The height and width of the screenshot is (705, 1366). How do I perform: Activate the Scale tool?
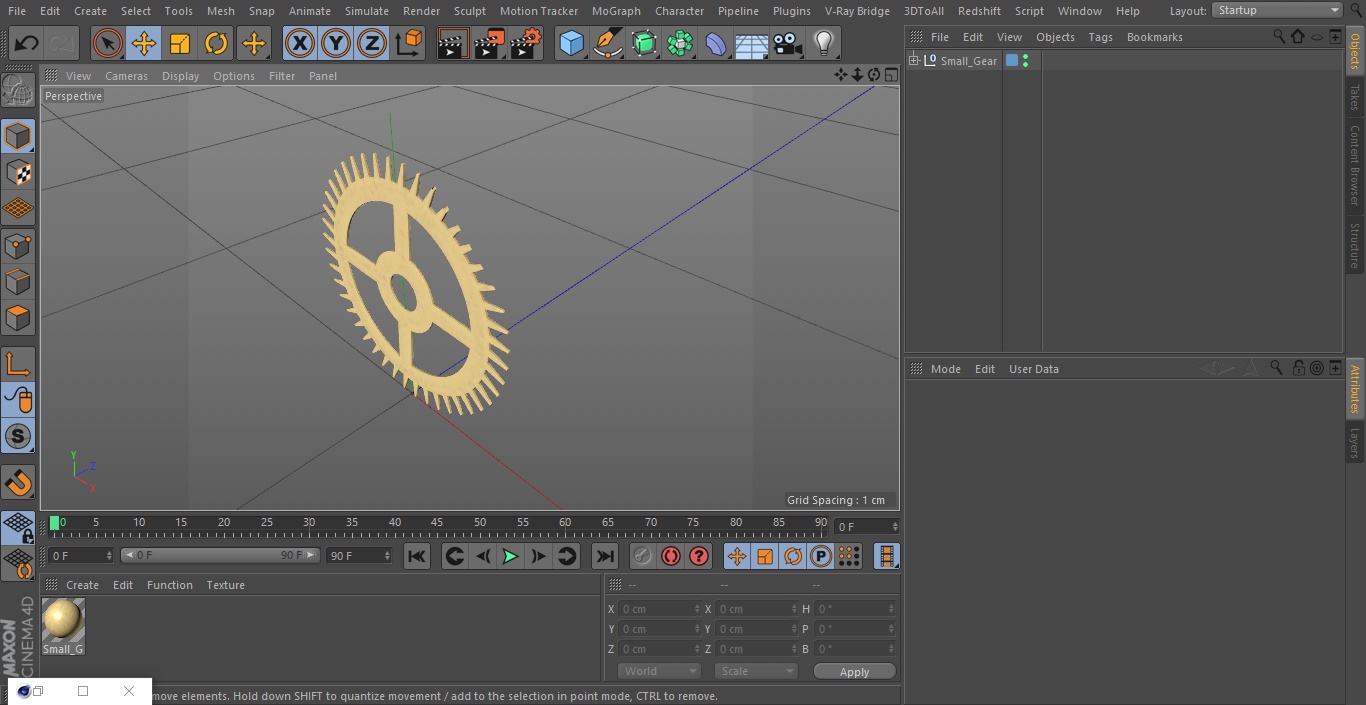pyautogui.click(x=180, y=44)
